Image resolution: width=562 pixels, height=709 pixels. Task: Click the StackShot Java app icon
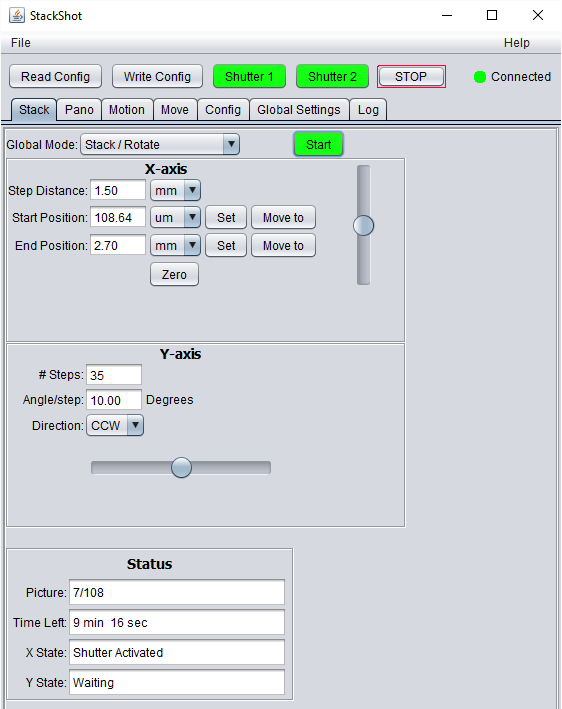click(17, 15)
